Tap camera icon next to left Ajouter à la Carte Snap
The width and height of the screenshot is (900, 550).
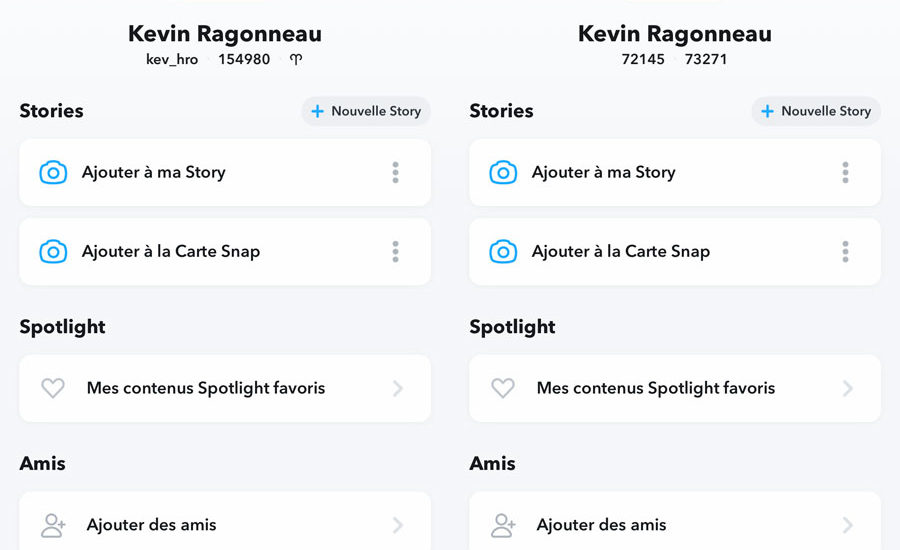click(x=53, y=251)
